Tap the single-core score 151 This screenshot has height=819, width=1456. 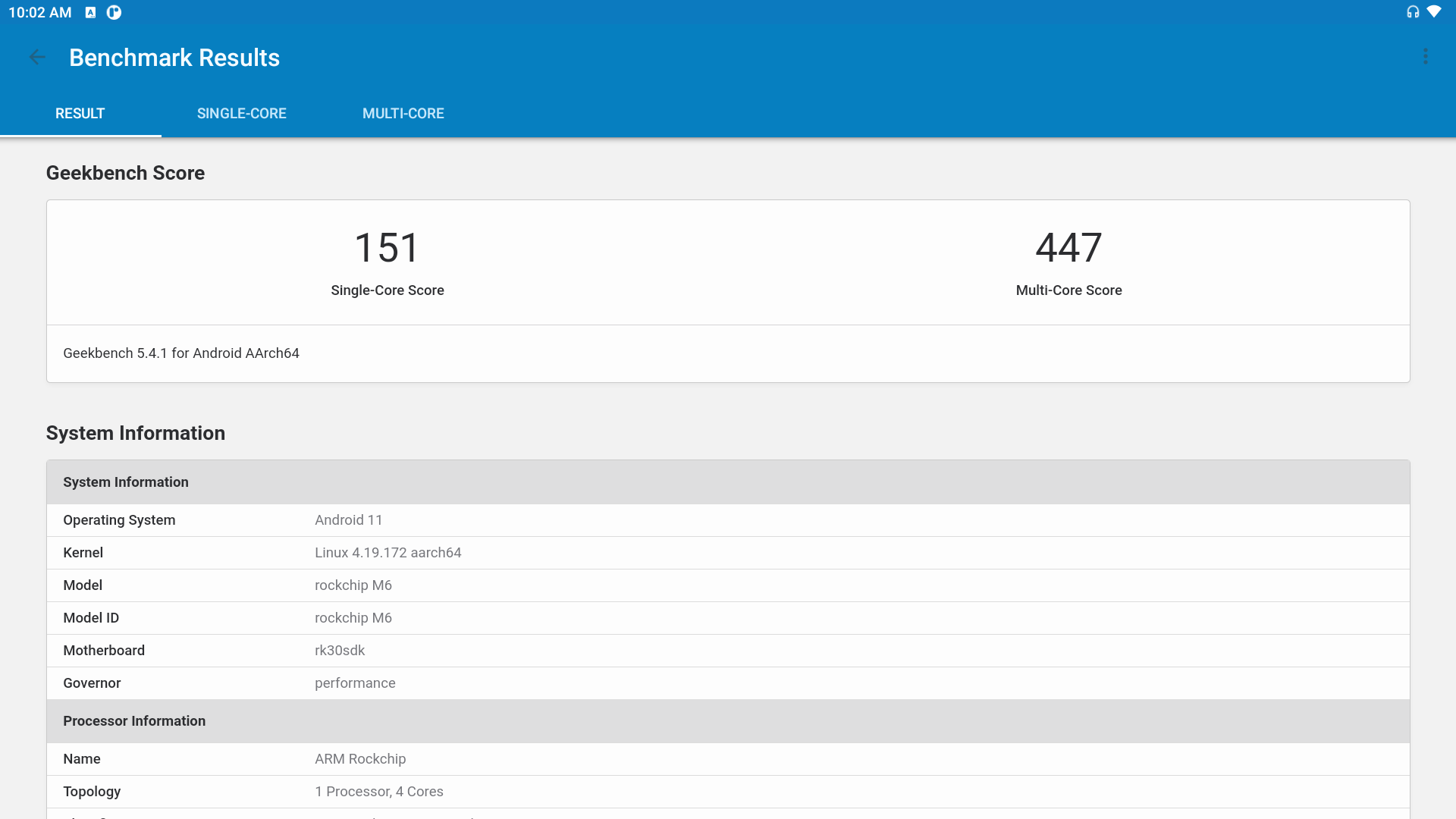click(388, 248)
